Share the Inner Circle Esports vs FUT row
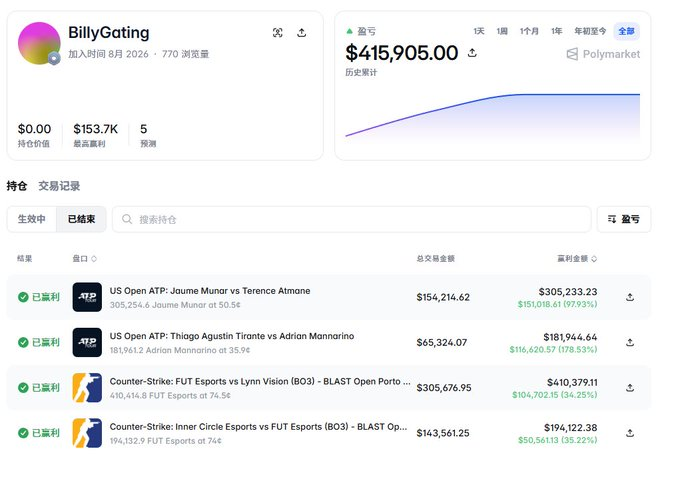 pyautogui.click(x=630, y=433)
